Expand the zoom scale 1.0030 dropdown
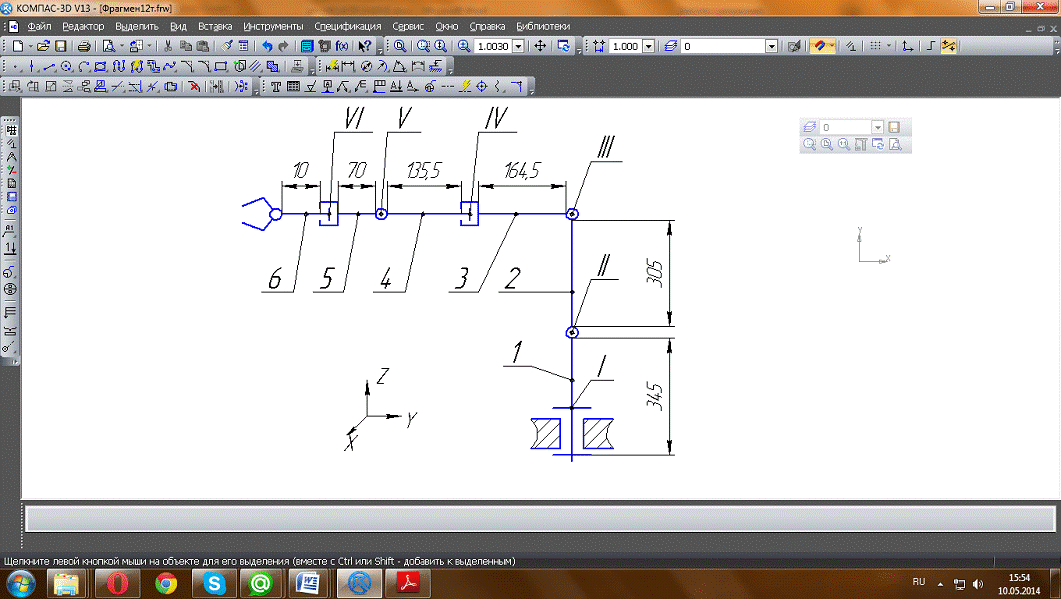The image size is (1061, 599). point(518,46)
